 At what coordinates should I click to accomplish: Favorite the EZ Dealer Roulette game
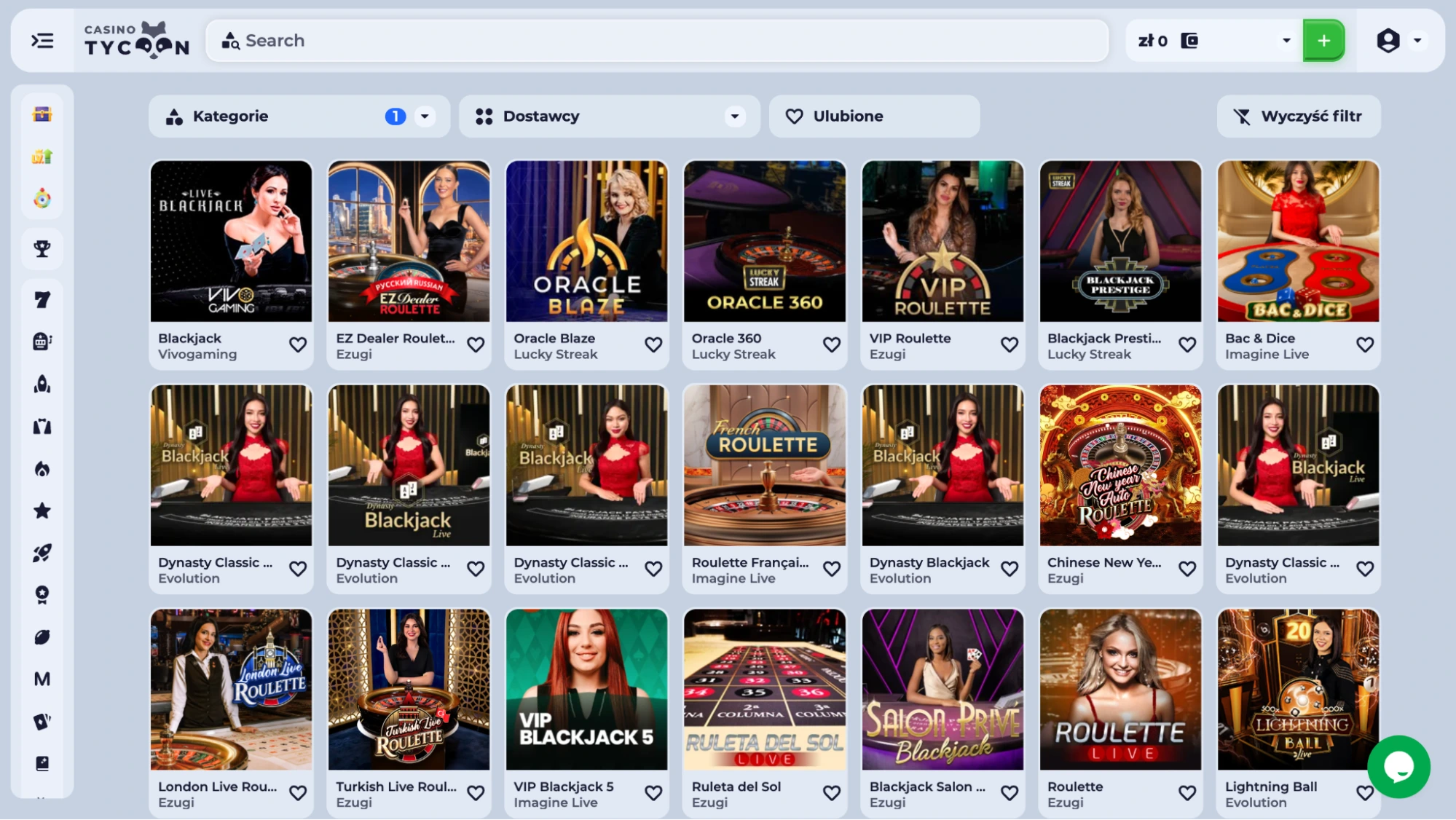[x=476, y=344]
